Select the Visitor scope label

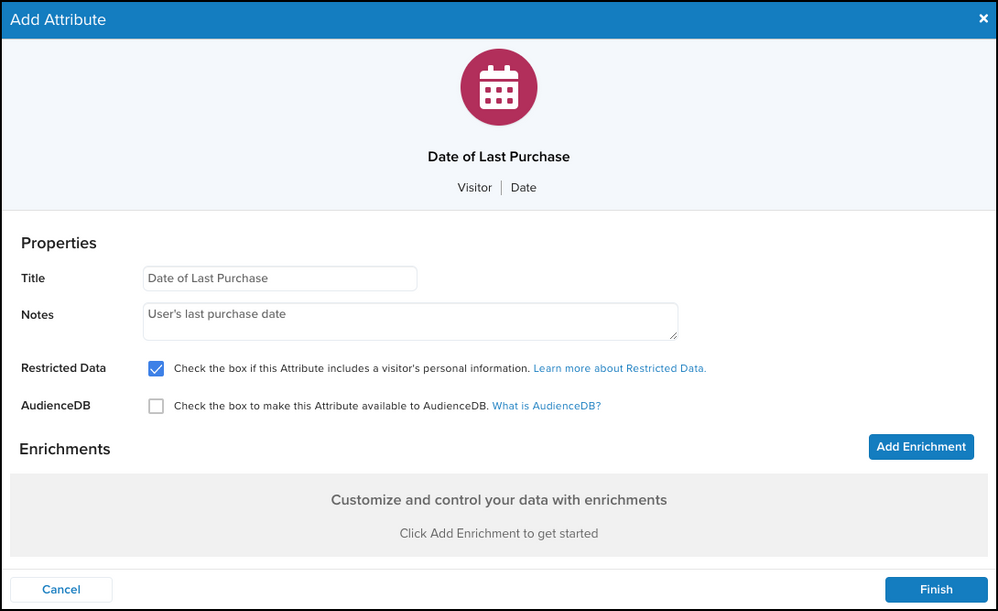coord(474,187)
